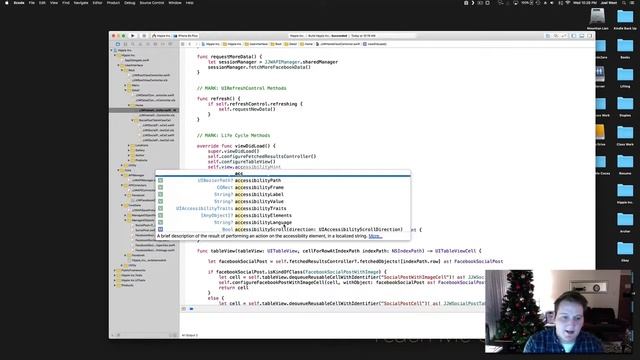Open the Navigate menu

(81, 3)
